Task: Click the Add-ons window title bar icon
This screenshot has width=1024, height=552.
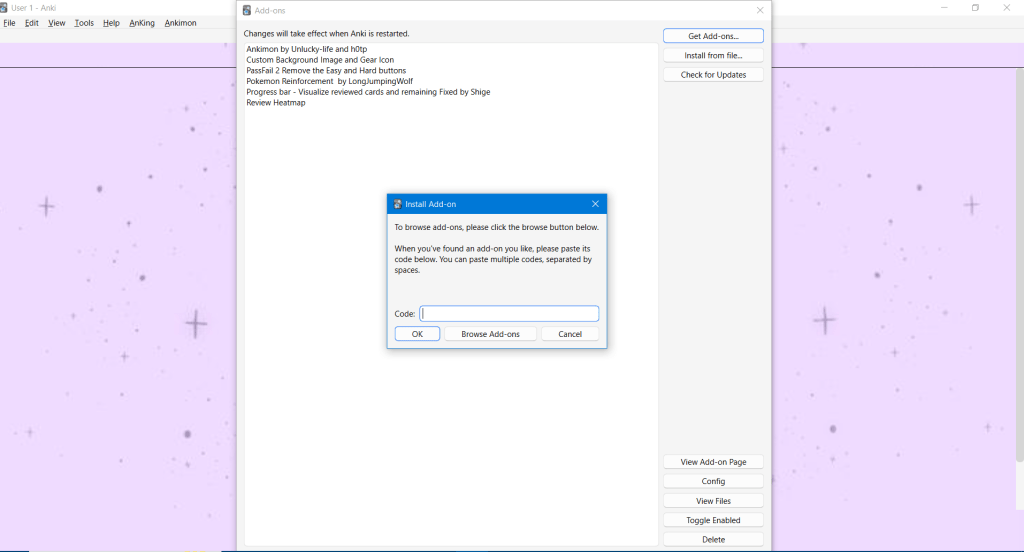Action: [x=247, y=10]
